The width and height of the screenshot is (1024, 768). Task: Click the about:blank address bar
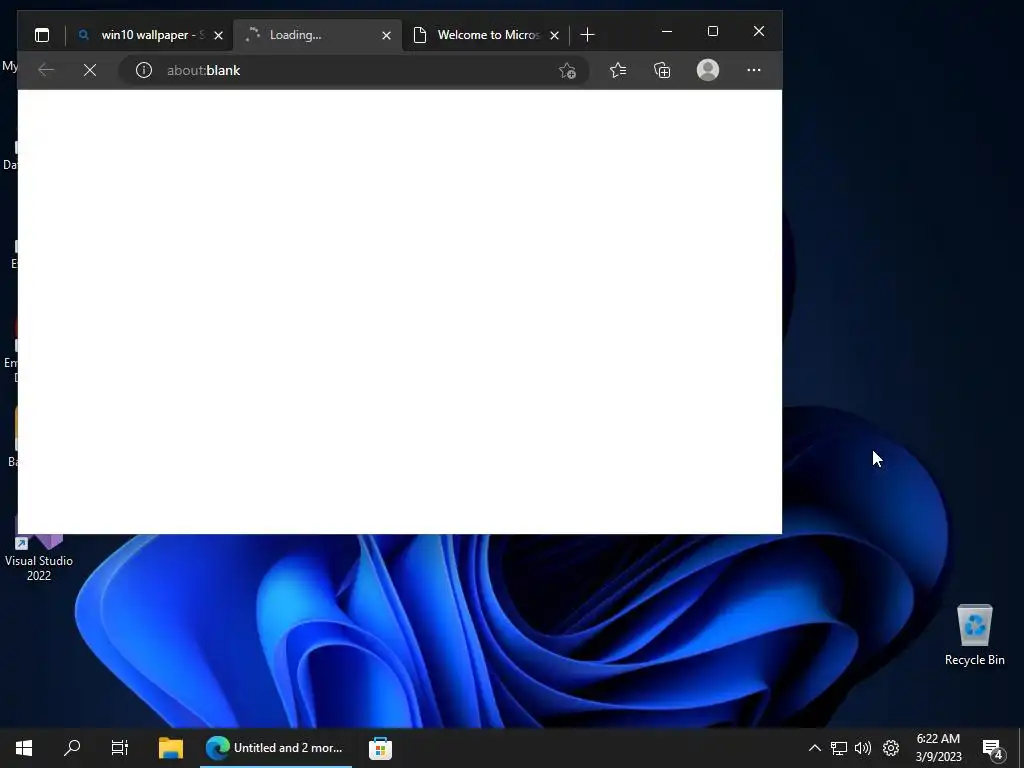(x=353, y=70)
